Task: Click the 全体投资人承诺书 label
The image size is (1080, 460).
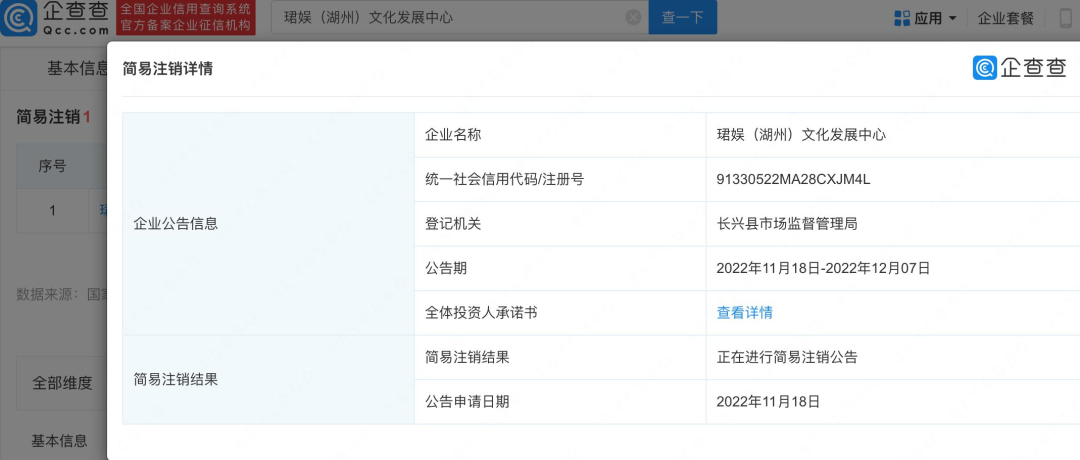Action: pyautogui.click(x=481, y=313)
